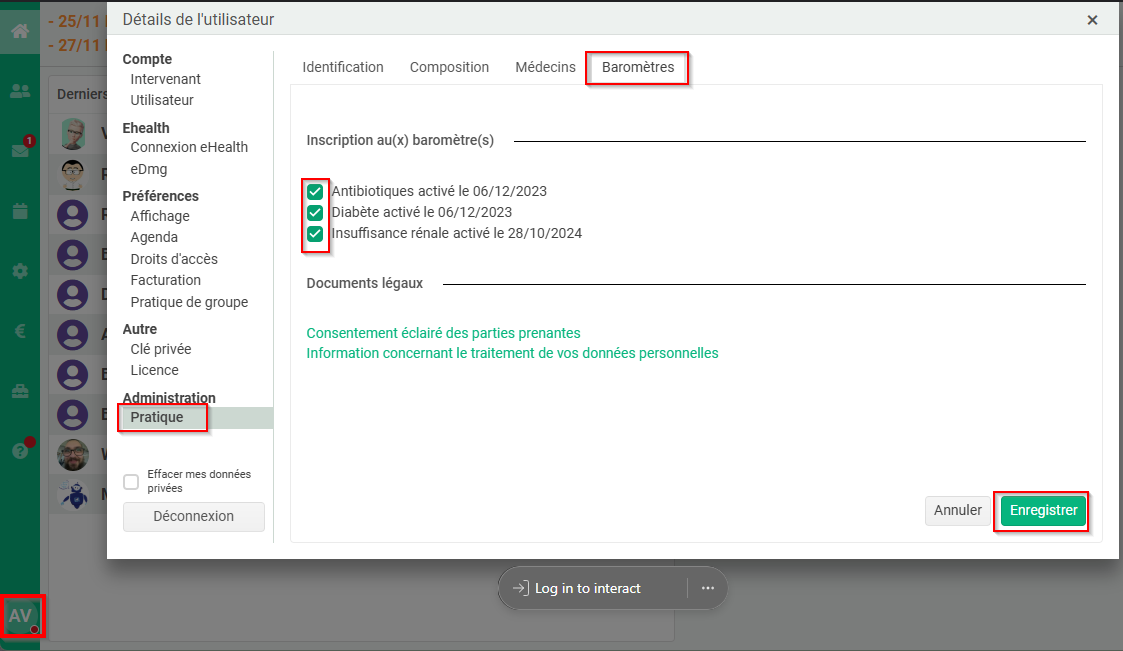Click the Enregistrer button

tap(1044, 511)
